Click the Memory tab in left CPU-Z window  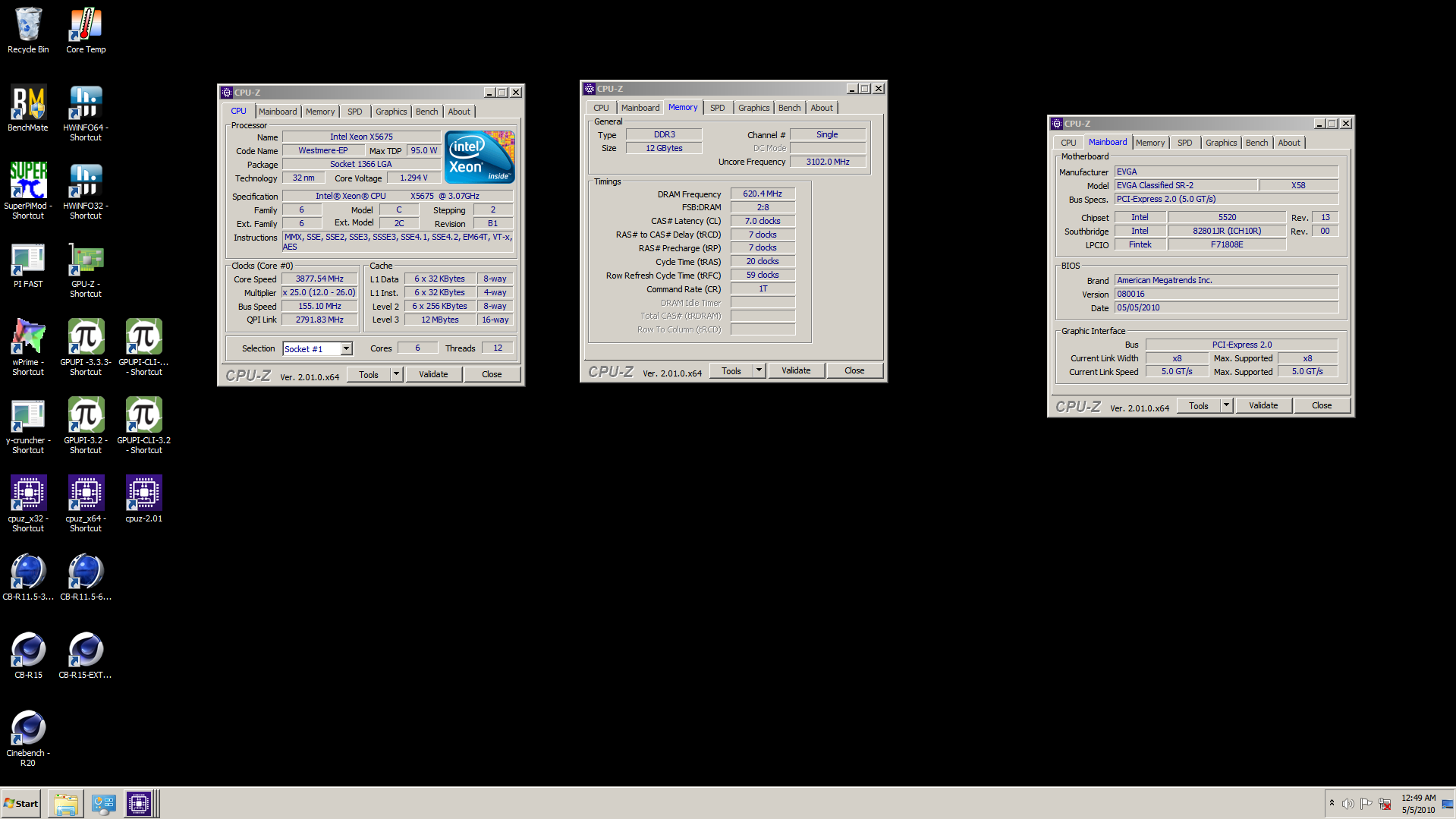(x=320, y=112)
